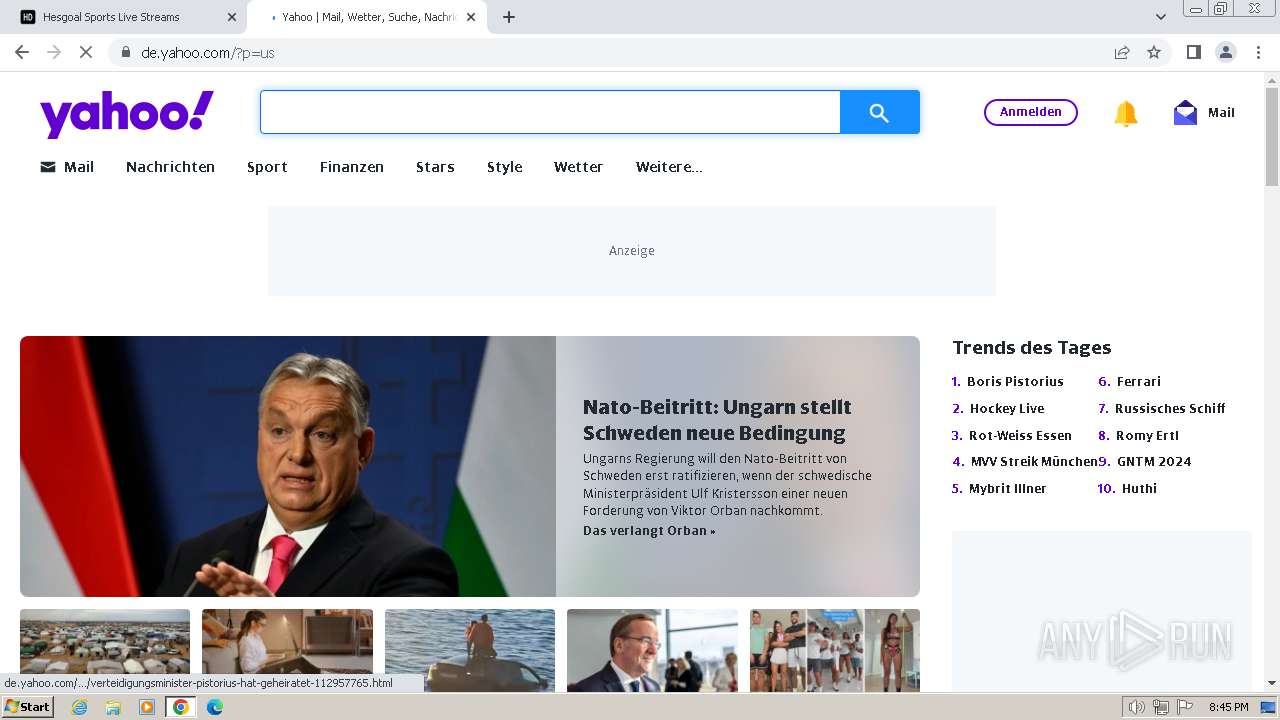Open trend Rot-Weiss Essen

click(x=1020, y=435)
